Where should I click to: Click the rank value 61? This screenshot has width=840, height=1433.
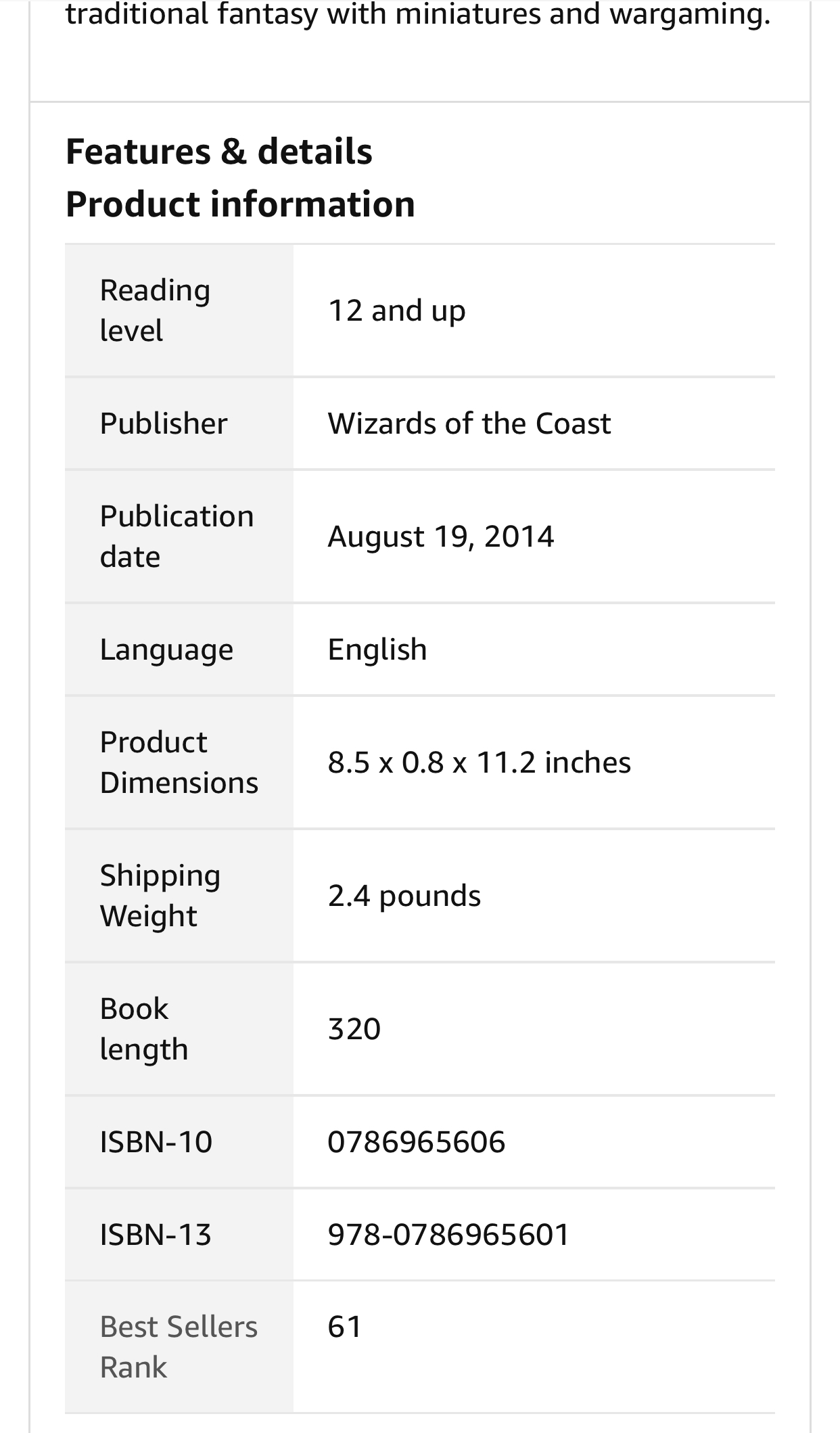(345, 1327)
